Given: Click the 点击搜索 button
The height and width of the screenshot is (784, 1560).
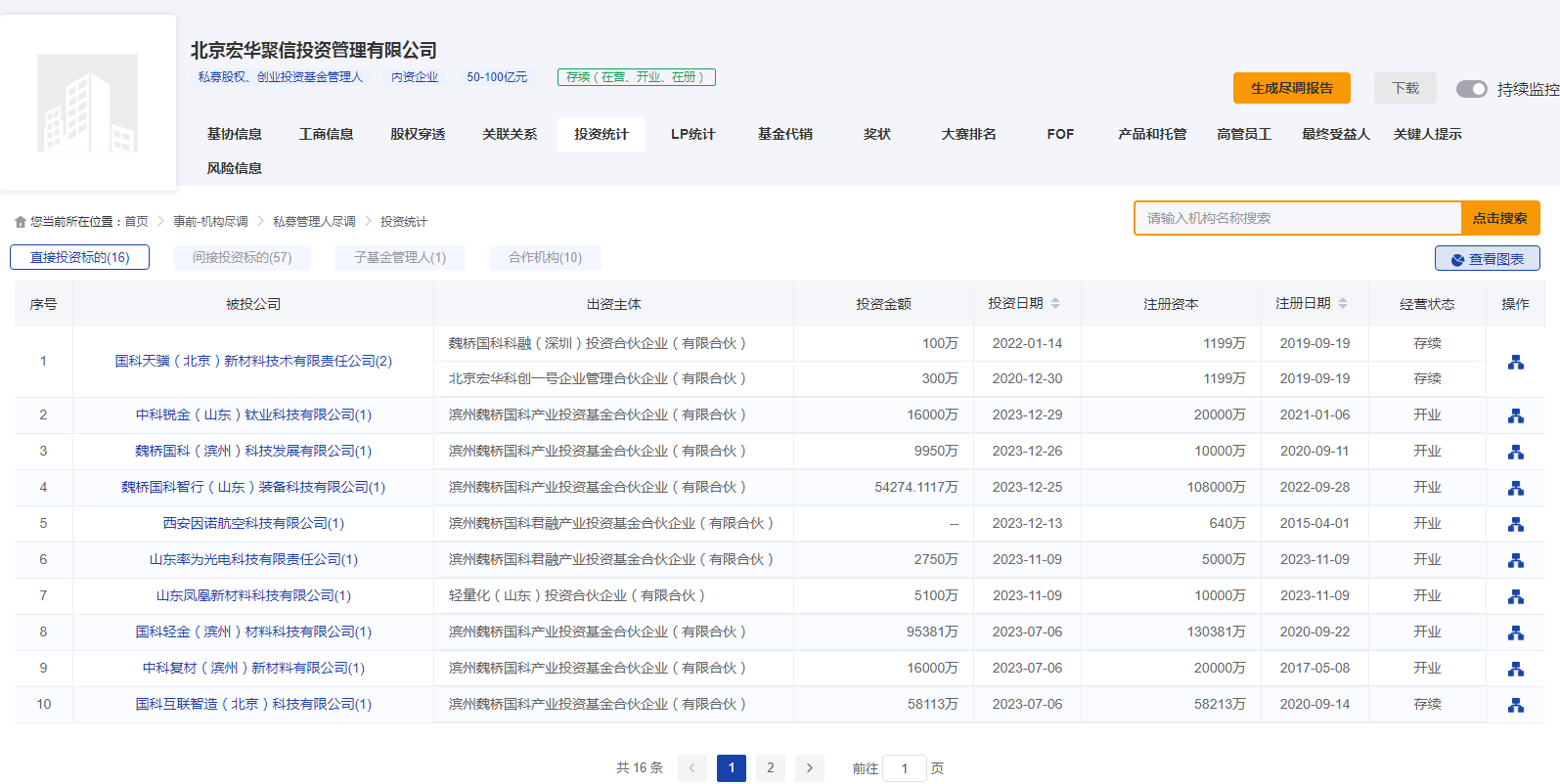Looking at the screenshot, I should click(1499, 218).
